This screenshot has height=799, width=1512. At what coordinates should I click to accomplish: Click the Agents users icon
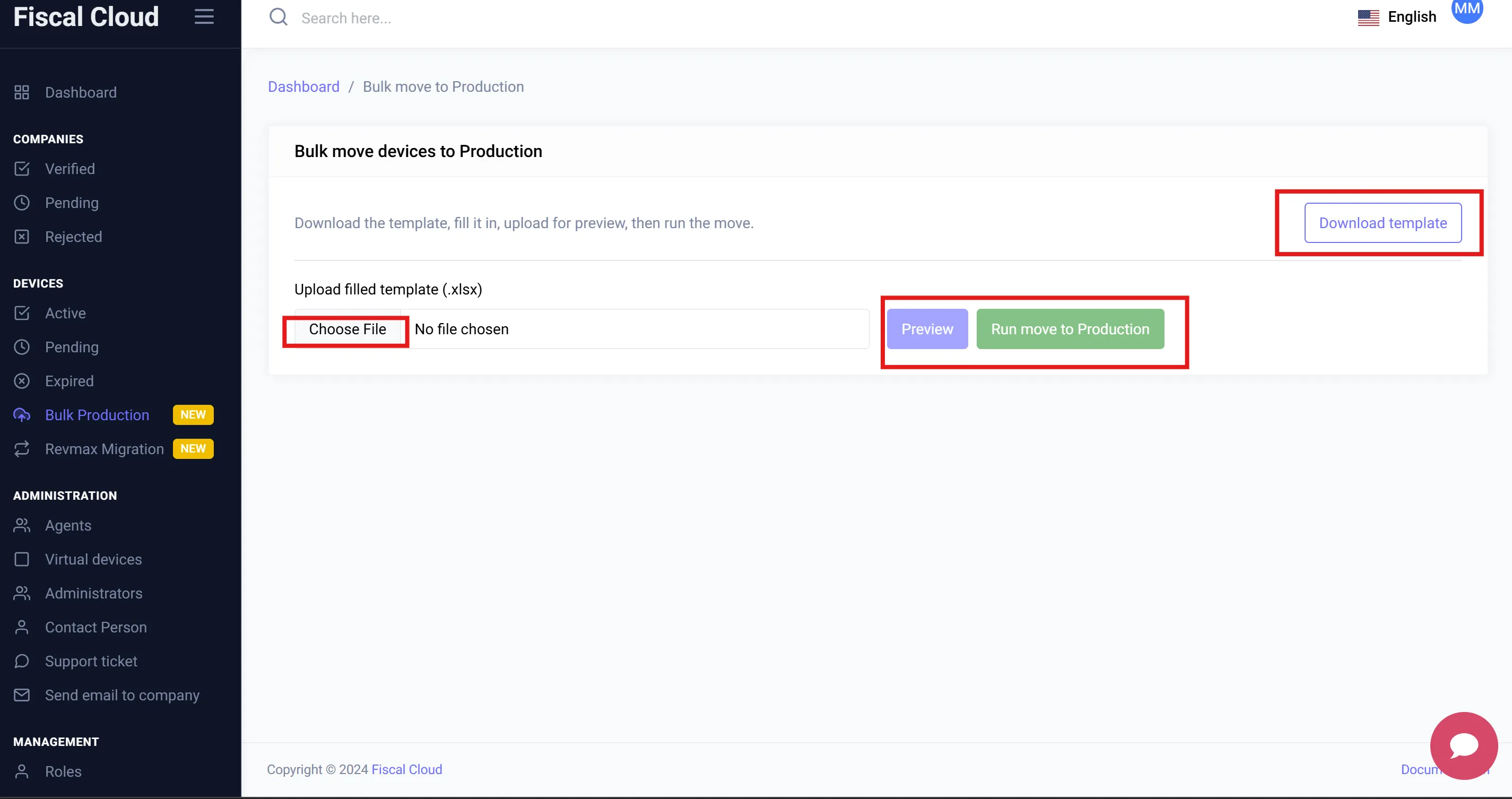click(x=22, y=525)
